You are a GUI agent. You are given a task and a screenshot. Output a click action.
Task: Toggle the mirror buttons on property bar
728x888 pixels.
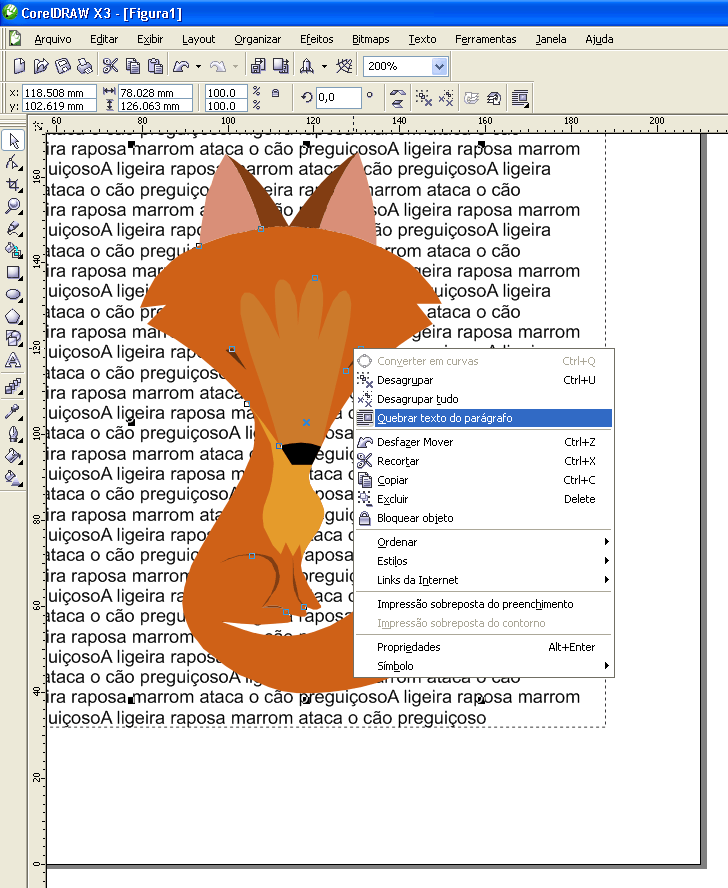click(x=398, y=98)
